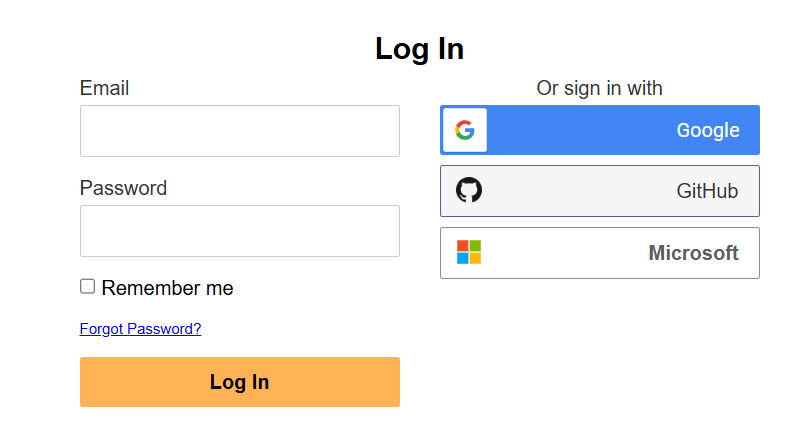Sign in using the Google text label
Viewport: 812px width, 431px height.
tap(708, 131)
